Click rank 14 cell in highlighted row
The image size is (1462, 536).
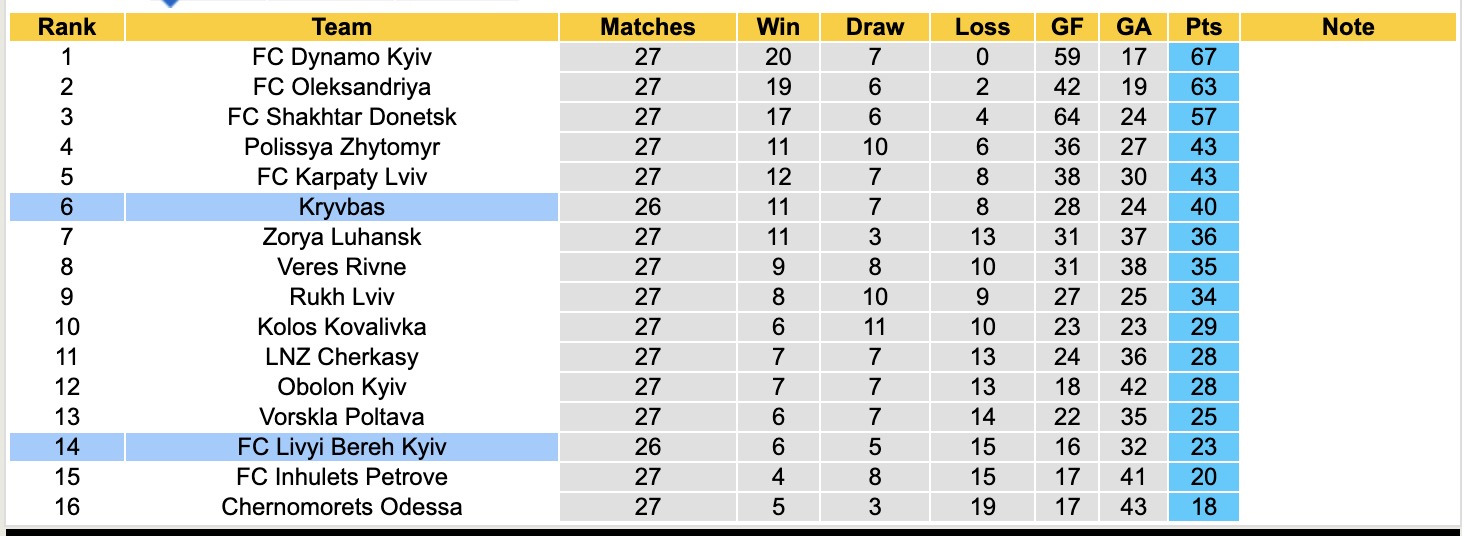pyautogui.click(x=66, y=447)
